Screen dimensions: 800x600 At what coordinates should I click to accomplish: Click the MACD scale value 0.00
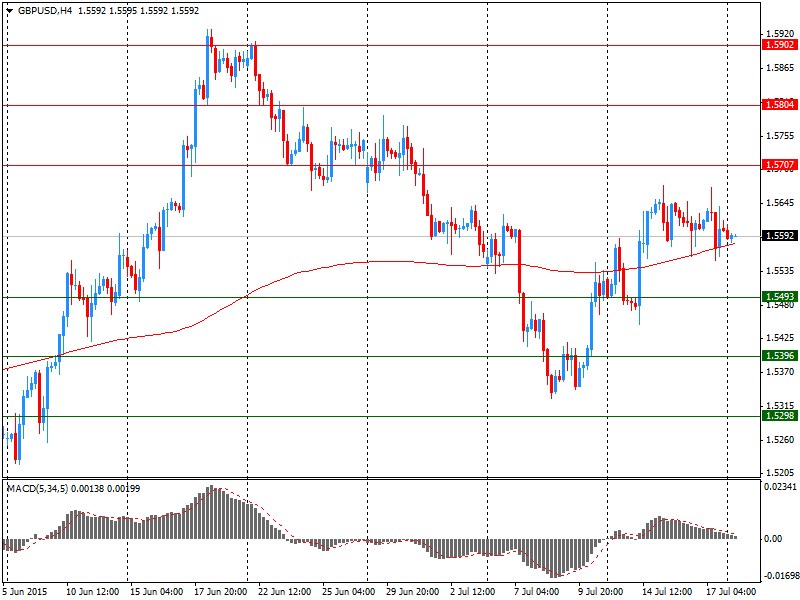(x=774, y=539)
